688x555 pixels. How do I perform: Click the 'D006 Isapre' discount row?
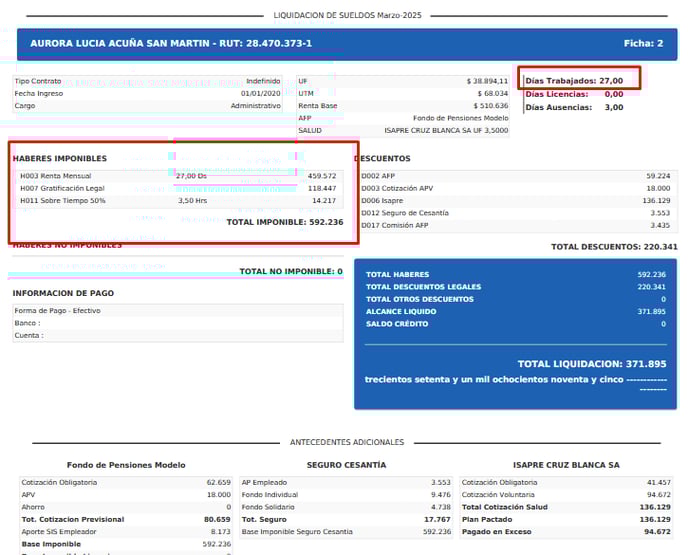pyautogui.click(x=519, y=201)
